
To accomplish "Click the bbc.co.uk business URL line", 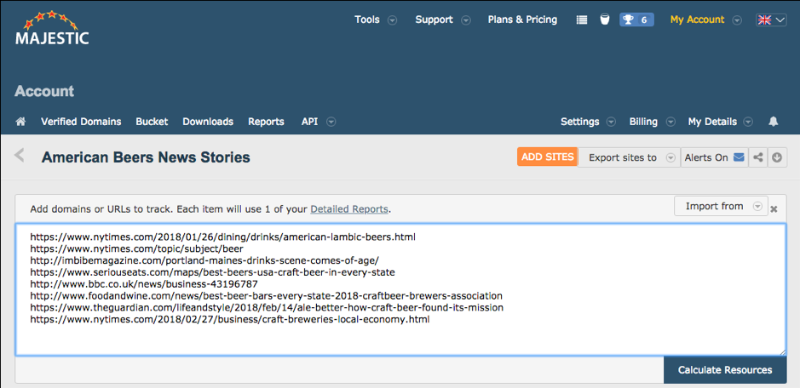I will coord(144,284).
